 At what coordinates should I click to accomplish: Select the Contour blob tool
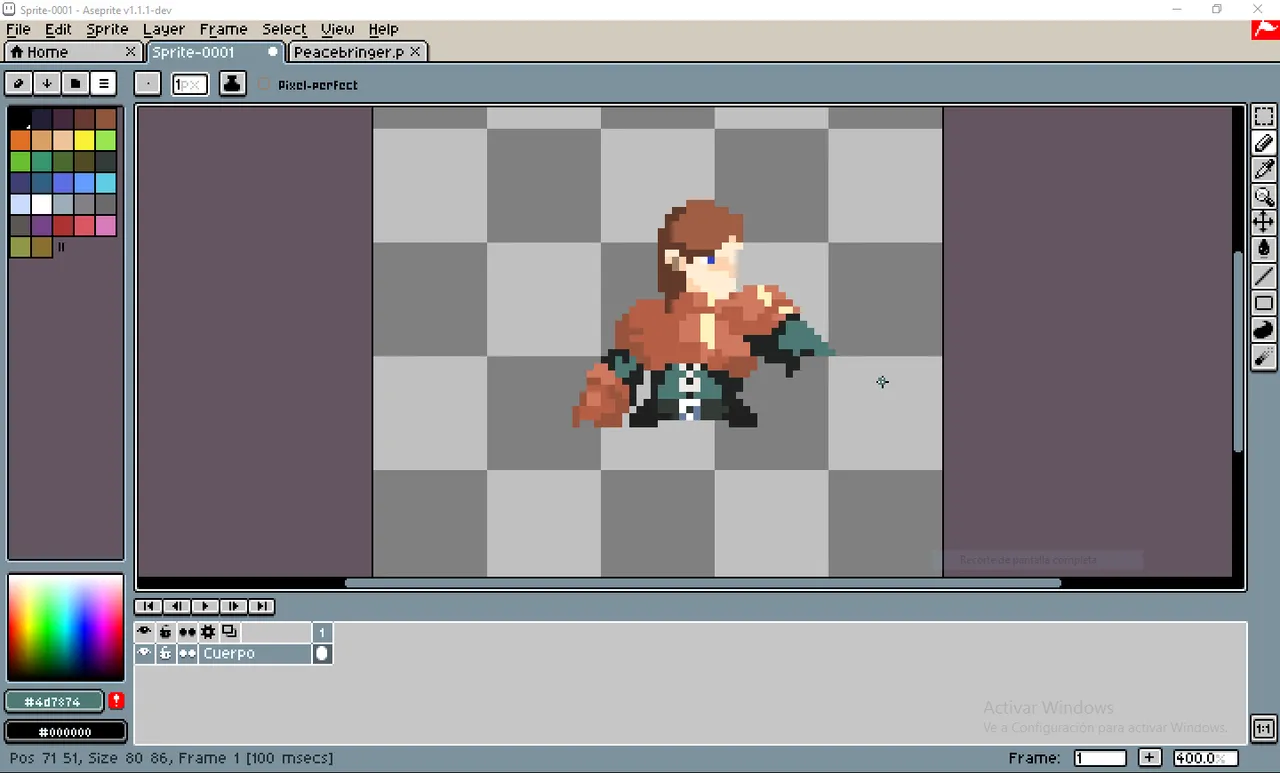[x=1264, y=330]
